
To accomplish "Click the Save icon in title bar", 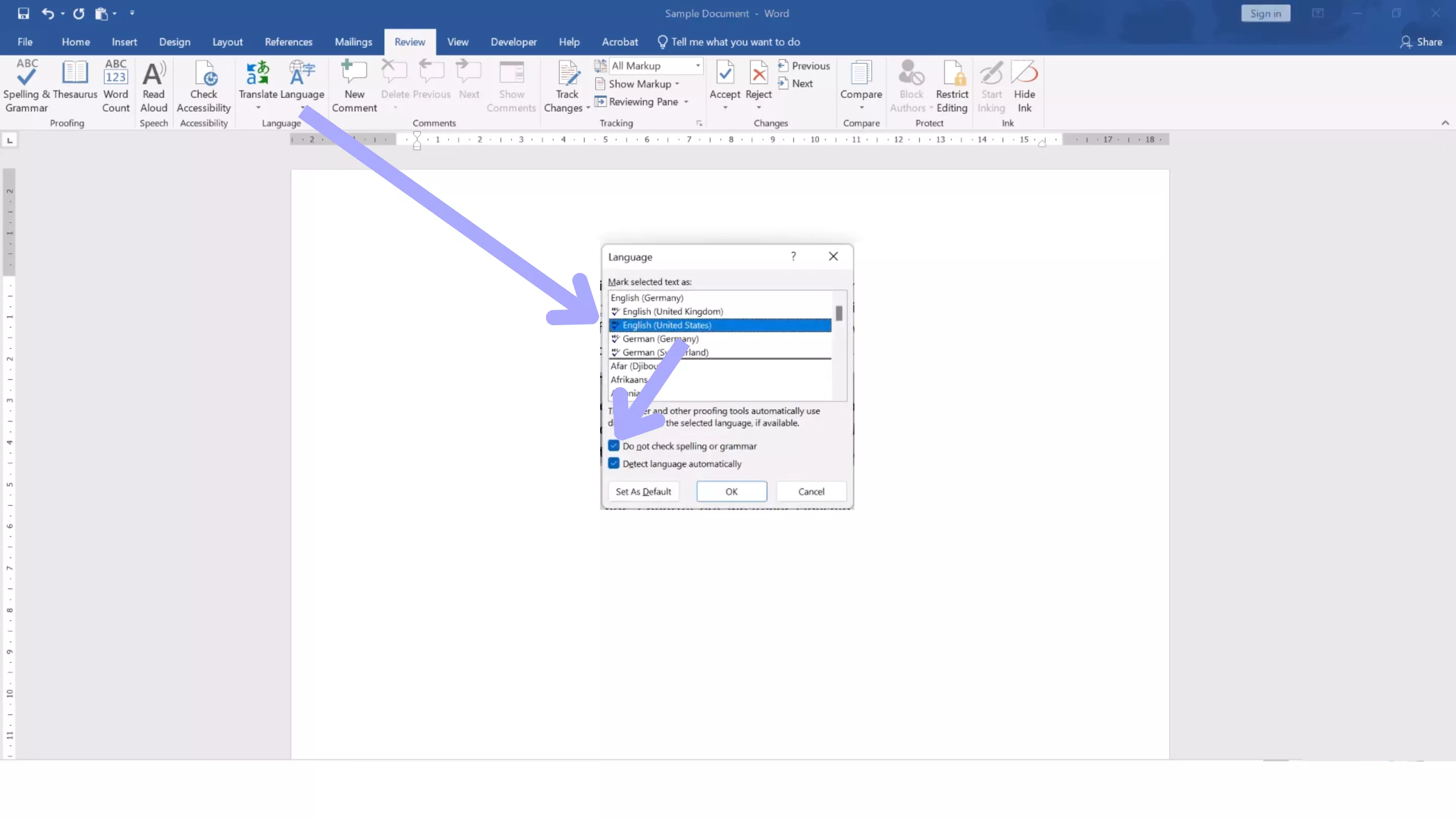I will pos(23,14).
